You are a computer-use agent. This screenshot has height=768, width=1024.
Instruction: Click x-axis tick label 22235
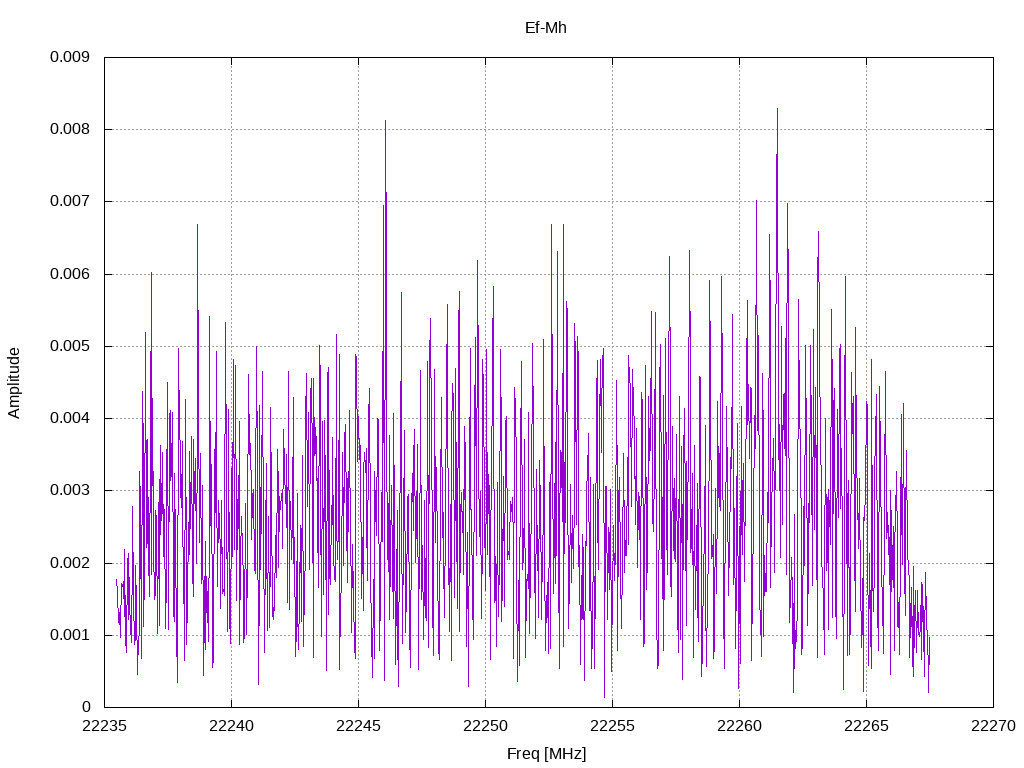104,726
